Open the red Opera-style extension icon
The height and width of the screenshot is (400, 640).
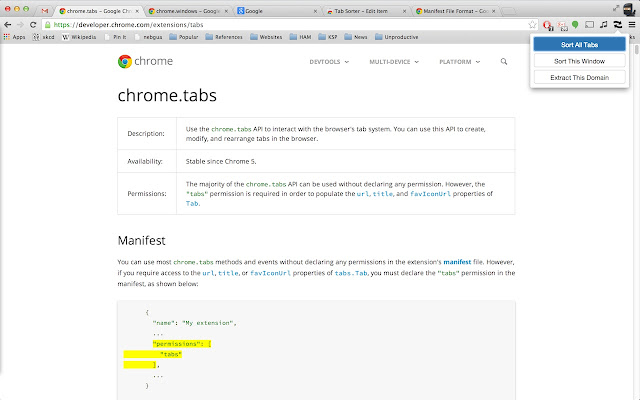548,25
